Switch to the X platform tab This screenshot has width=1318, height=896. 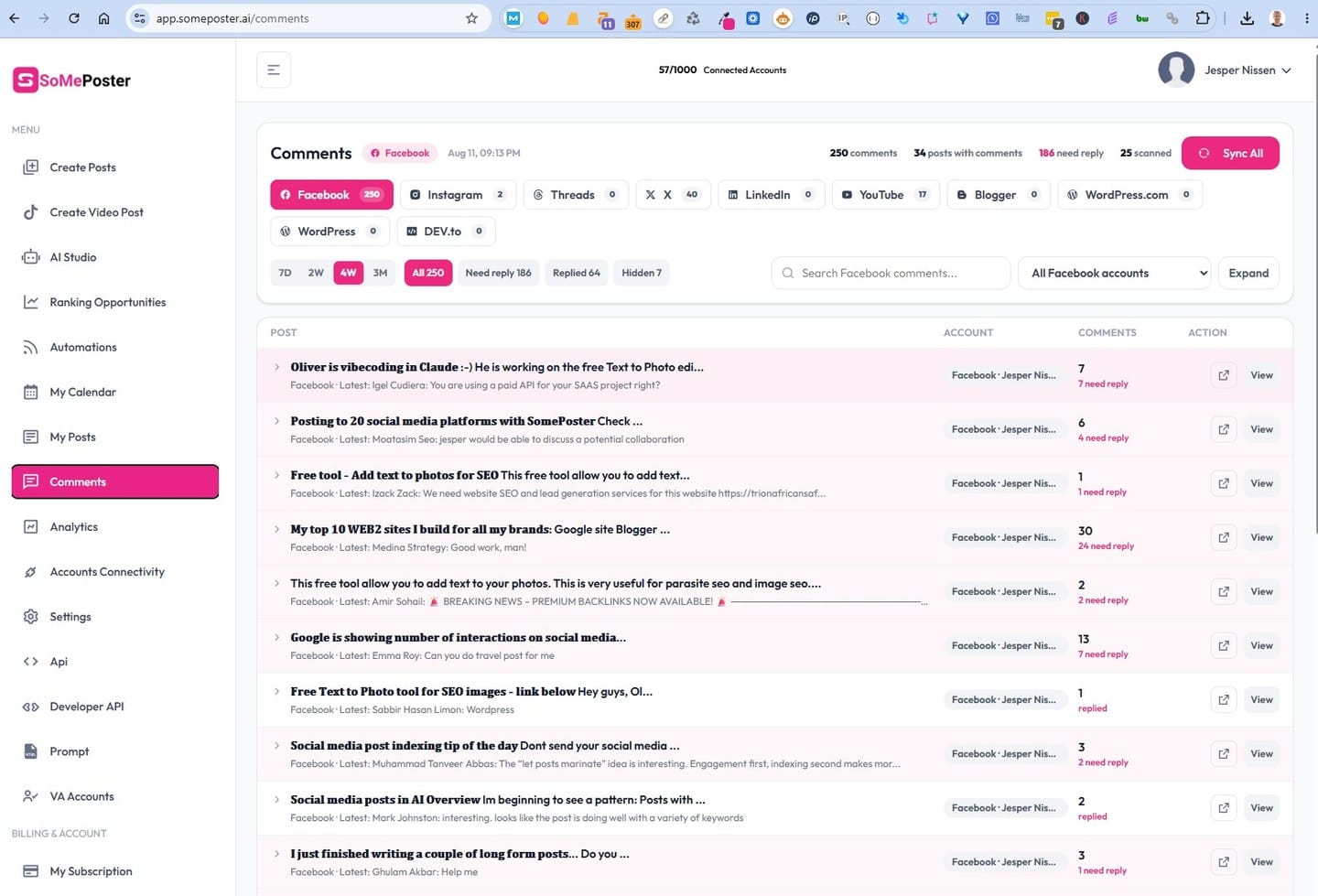coord(673,195)
